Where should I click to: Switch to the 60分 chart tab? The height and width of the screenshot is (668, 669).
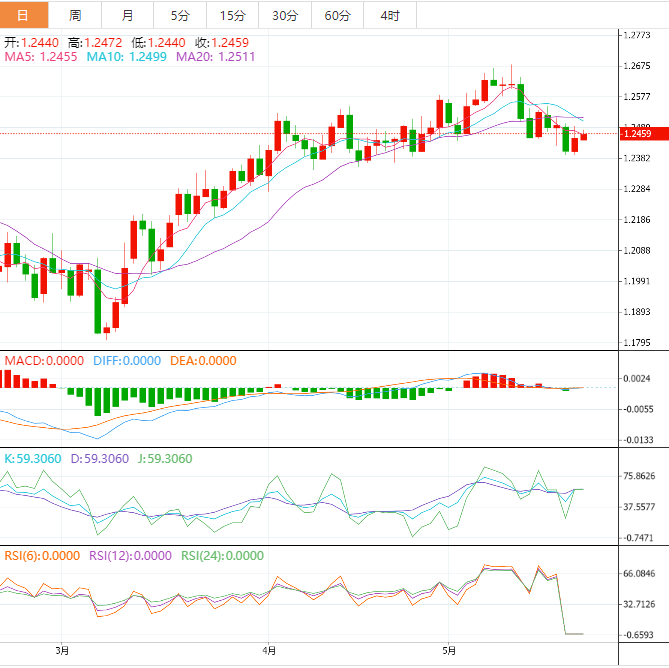click(337, 15)
